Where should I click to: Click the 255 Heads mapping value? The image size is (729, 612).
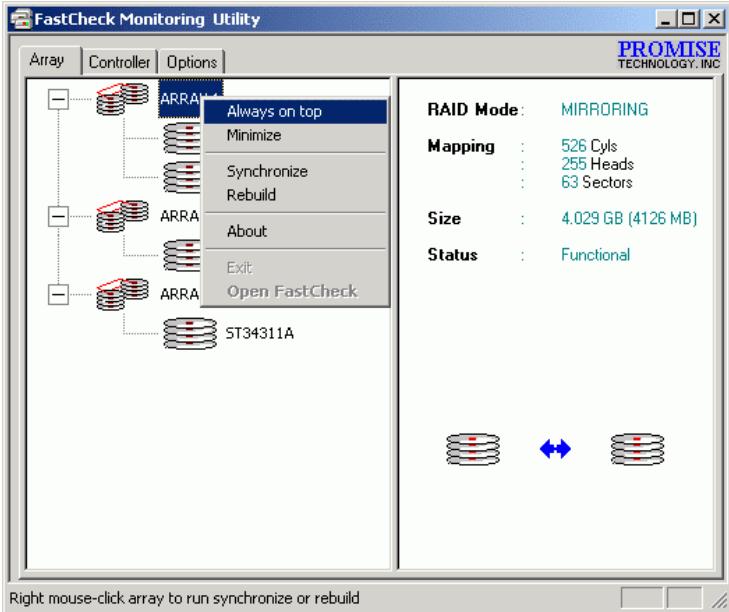[x=597, y=164]
